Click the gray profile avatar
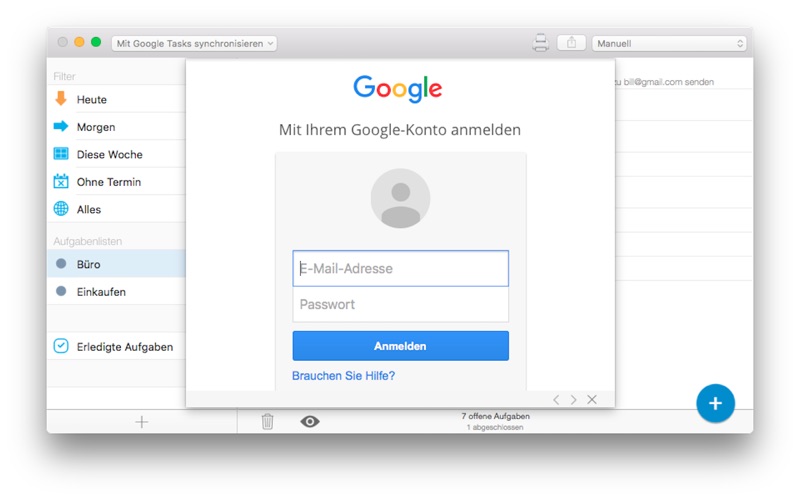This screenshot has width=800, height=500. point(401,198)
